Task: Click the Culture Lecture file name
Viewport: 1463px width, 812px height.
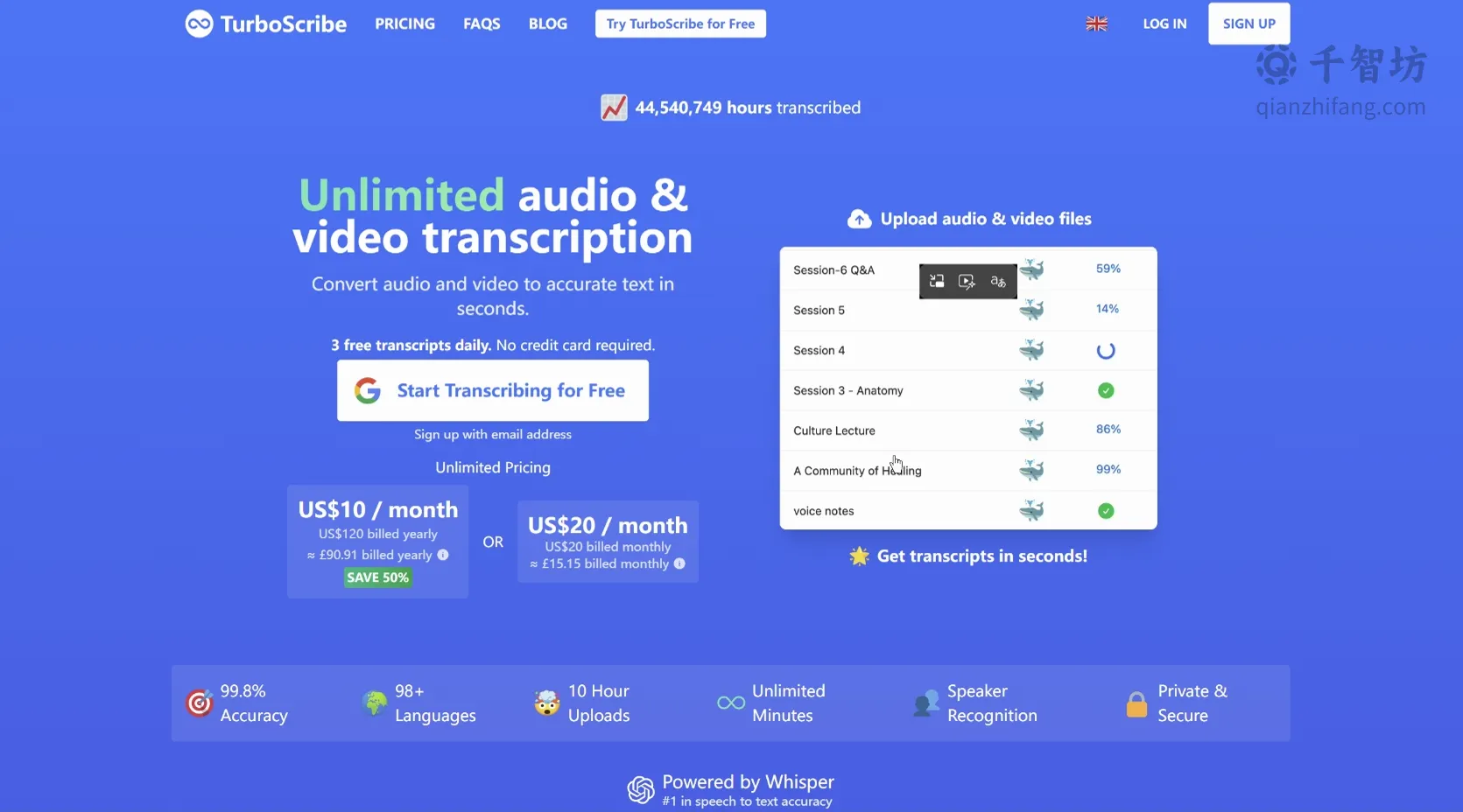Action: point(834,430)
